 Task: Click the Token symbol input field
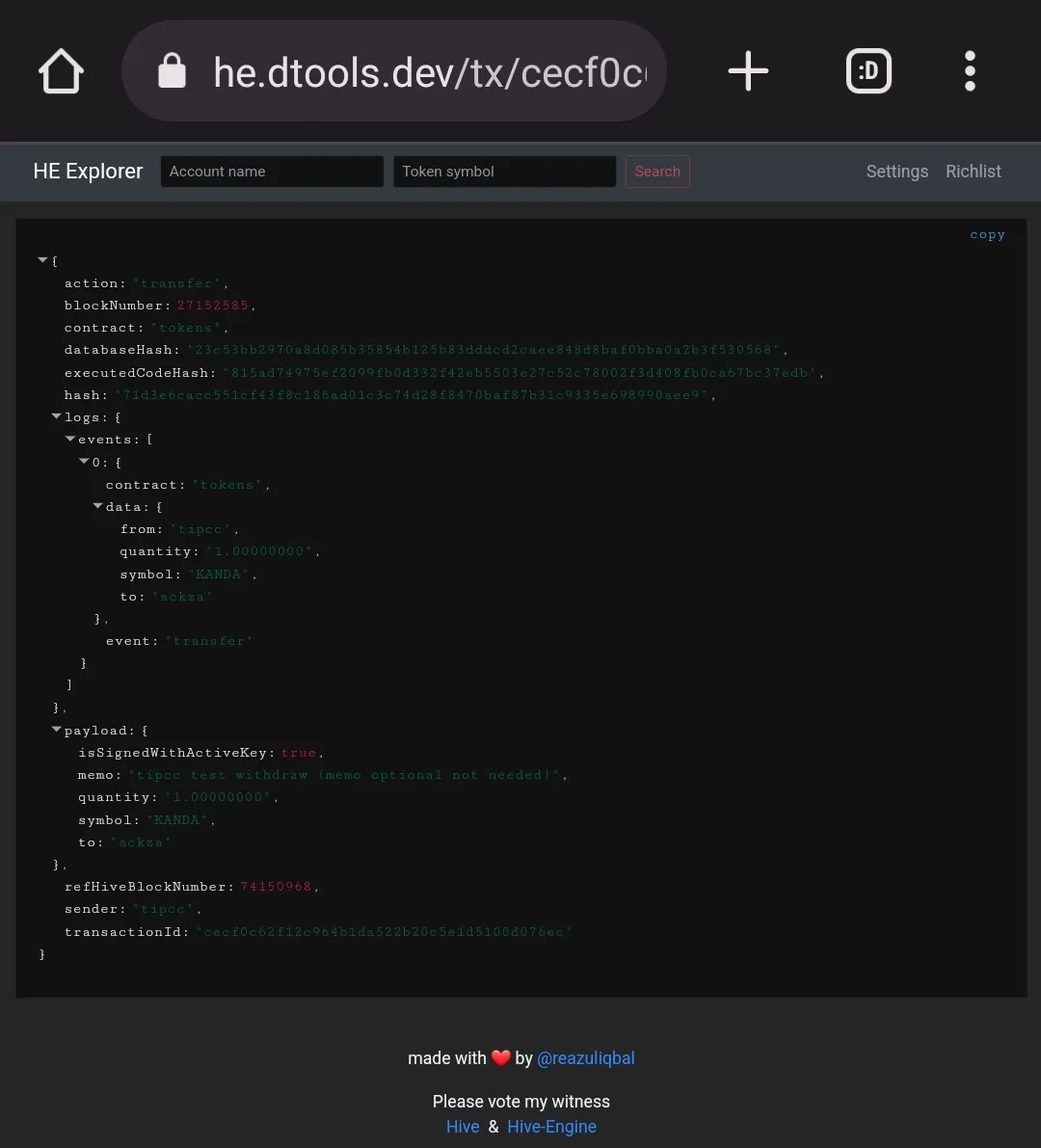point(504,172)
